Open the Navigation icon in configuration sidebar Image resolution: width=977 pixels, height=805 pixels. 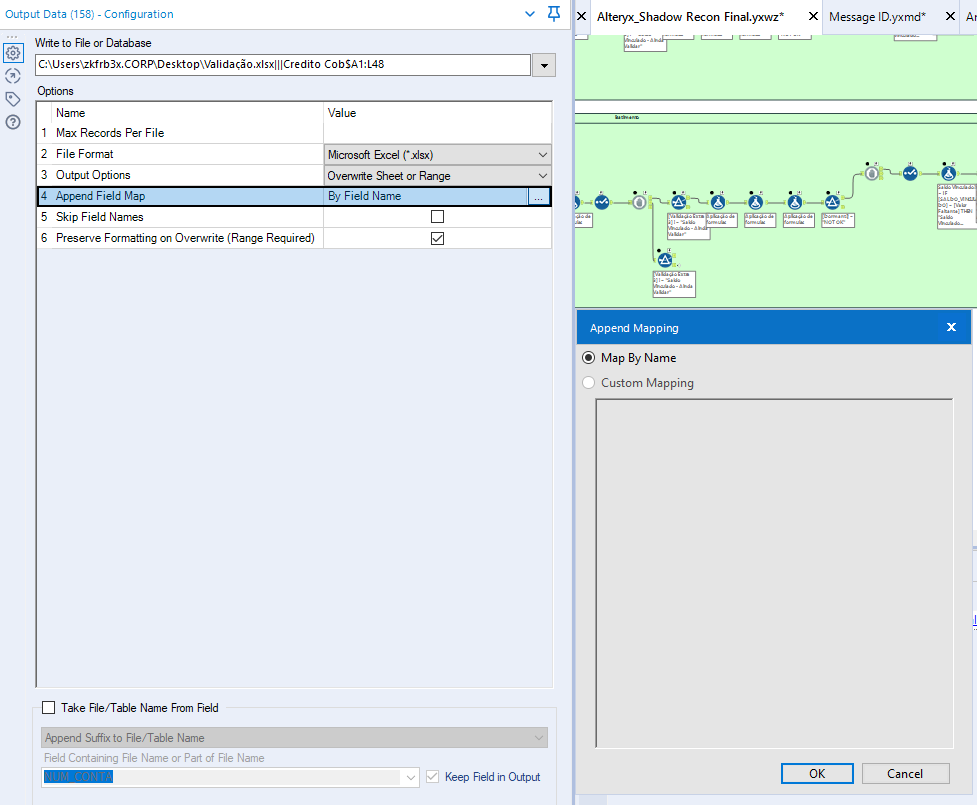[13, 76]
